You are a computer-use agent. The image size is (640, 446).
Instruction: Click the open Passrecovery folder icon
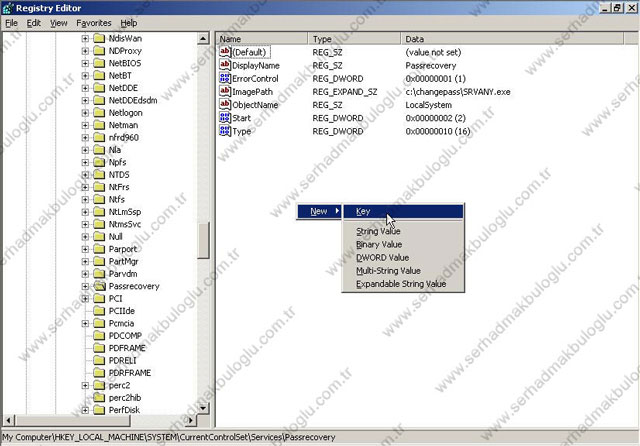[x=99, y=286]
